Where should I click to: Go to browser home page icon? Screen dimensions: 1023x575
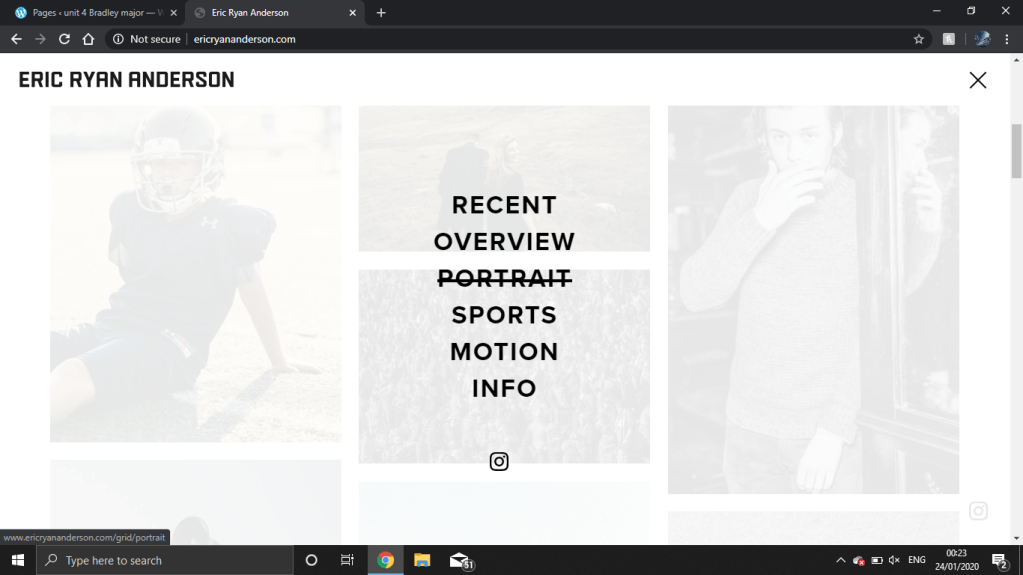(x=88, y=39)
